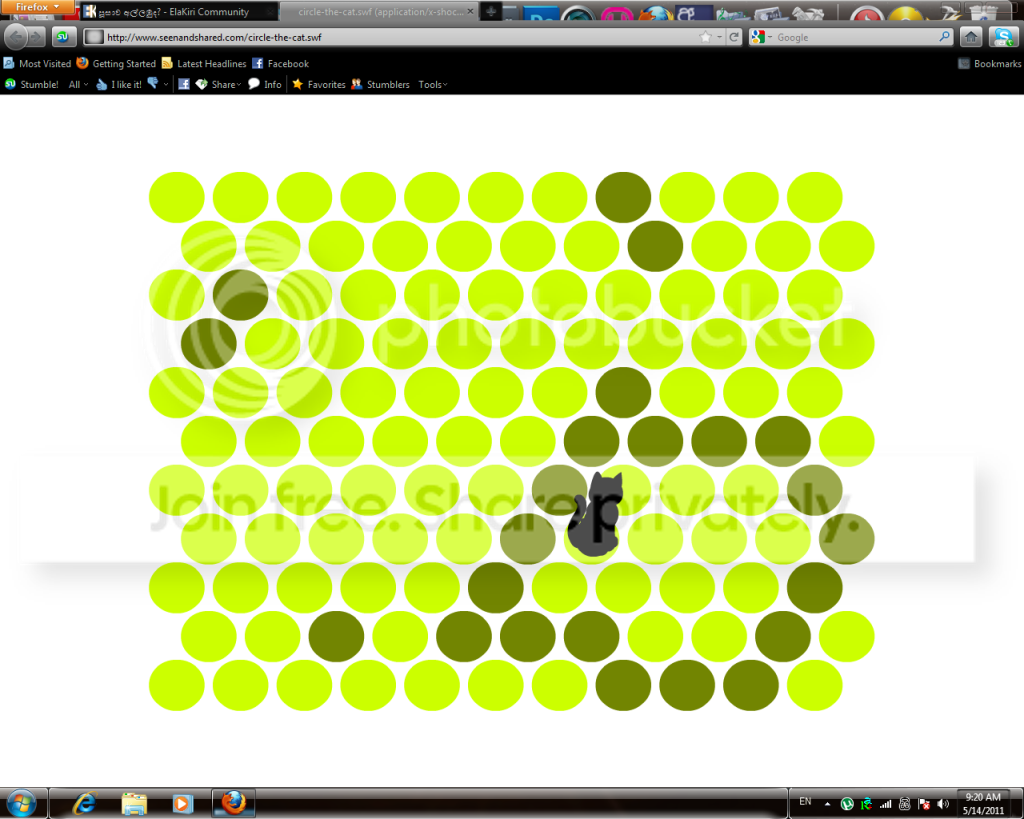The width and height of the screenshot is (1024, 819).
Task: Expand the Share dropdown menu
Action: pyautogui.click(x=226, y=84)
